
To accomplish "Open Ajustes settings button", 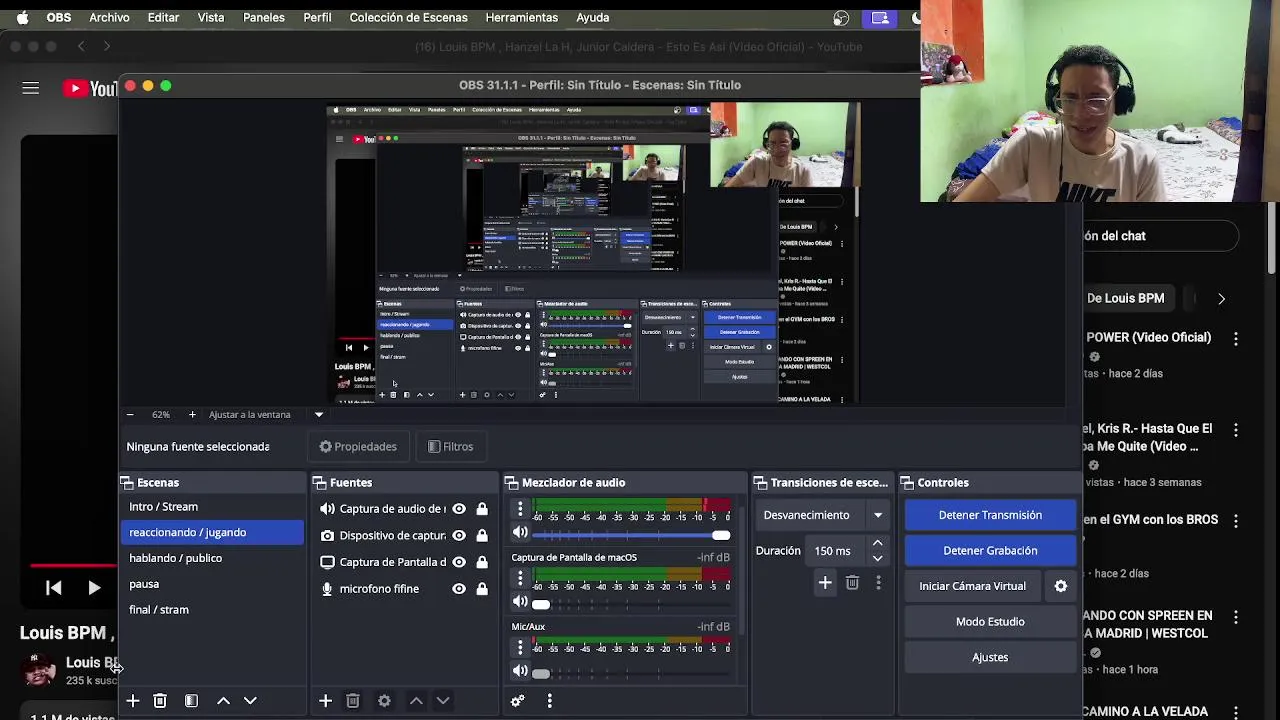I will click(990, 657).
